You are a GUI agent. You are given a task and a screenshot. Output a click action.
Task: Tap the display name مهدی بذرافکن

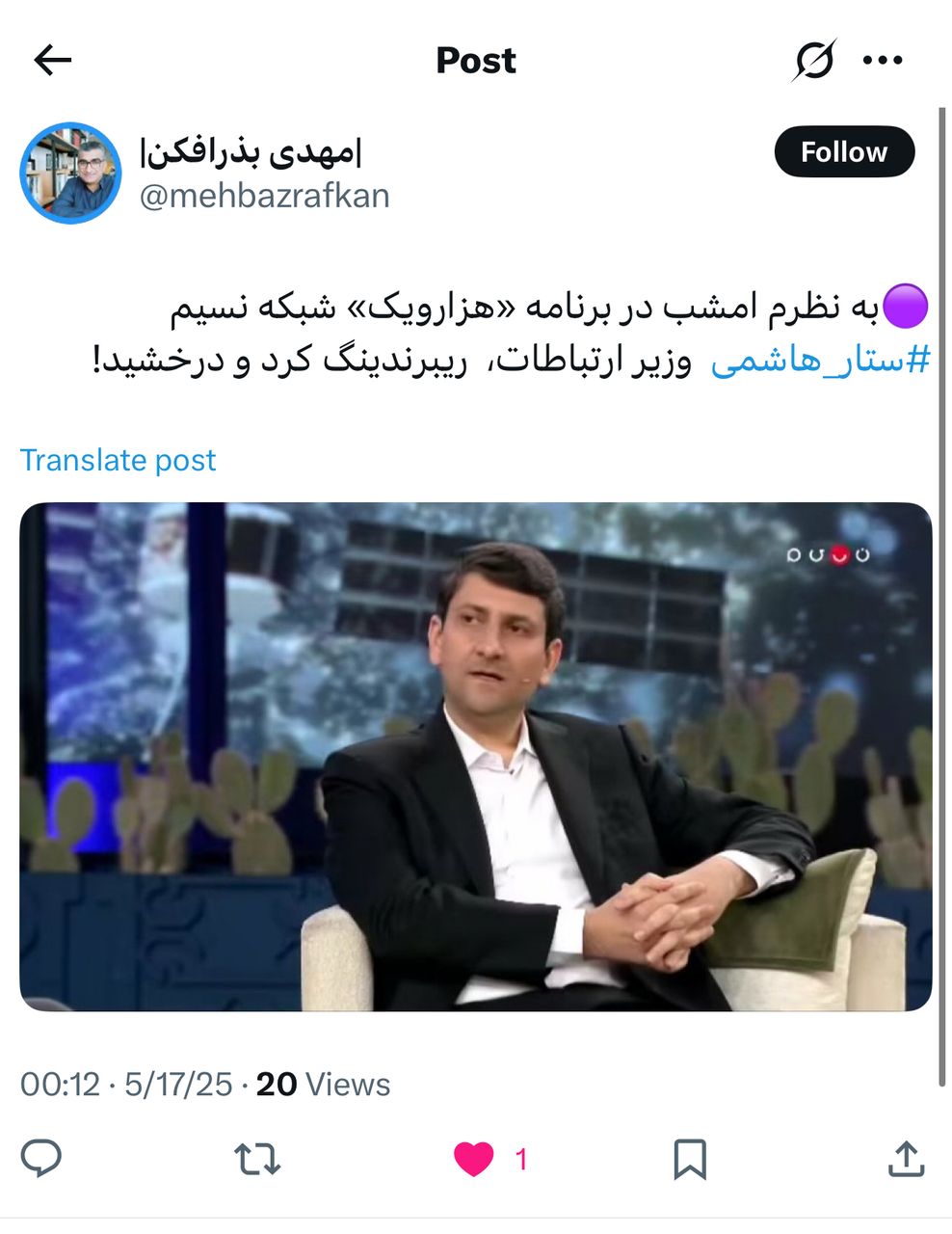(x=251, y=152)
